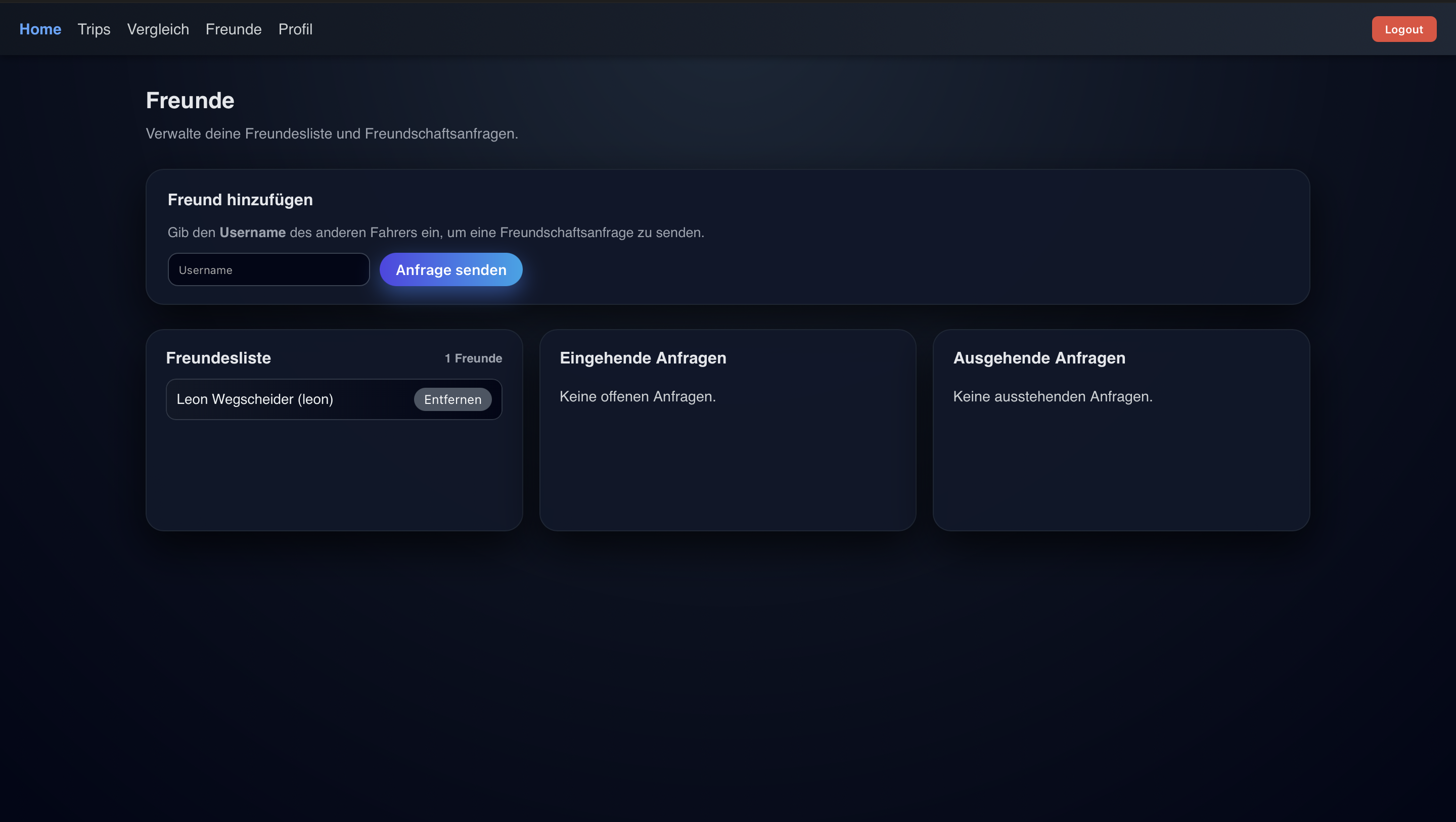The width and height of the screenshot is (1456, 822).
Task: Open the Home navigation item
Action: point(40,29)
